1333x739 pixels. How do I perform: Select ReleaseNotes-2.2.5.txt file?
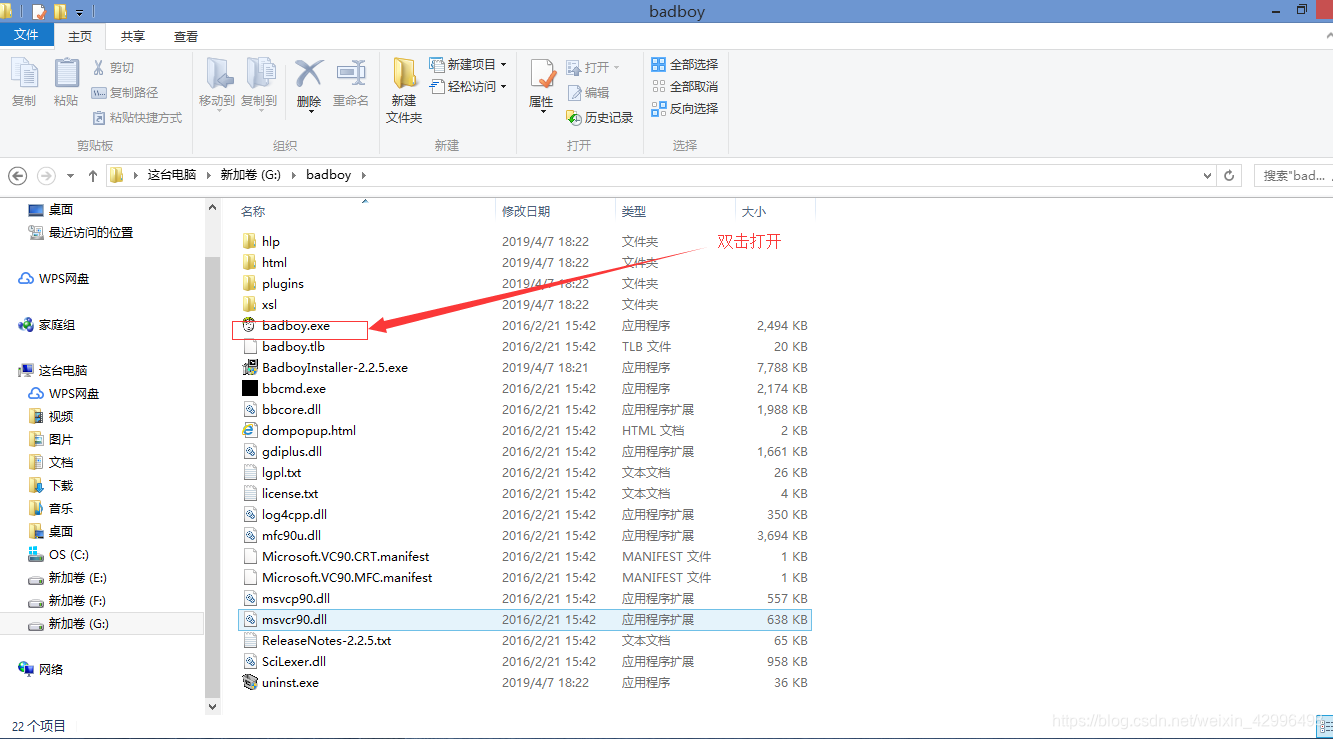(x=317, y=640)
